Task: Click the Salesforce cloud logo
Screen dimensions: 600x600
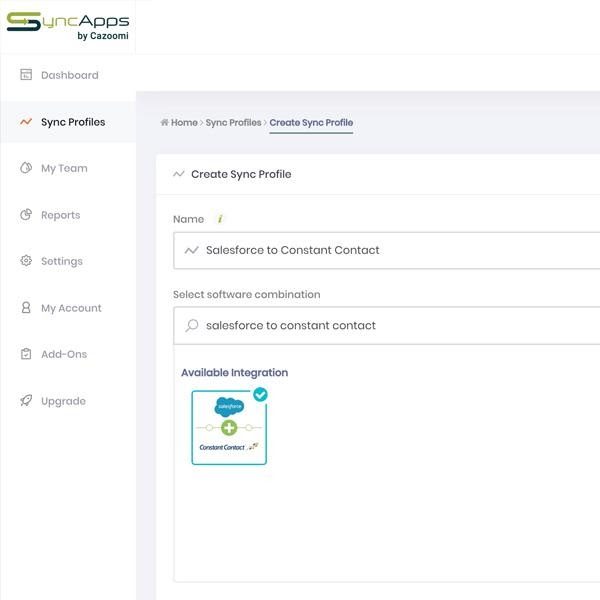Action: click(229, 406)
